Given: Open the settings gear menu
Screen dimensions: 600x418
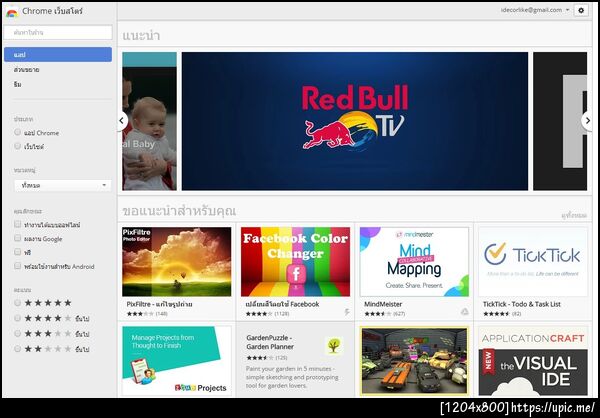Looking at the screenshot, I should [581, 11].
